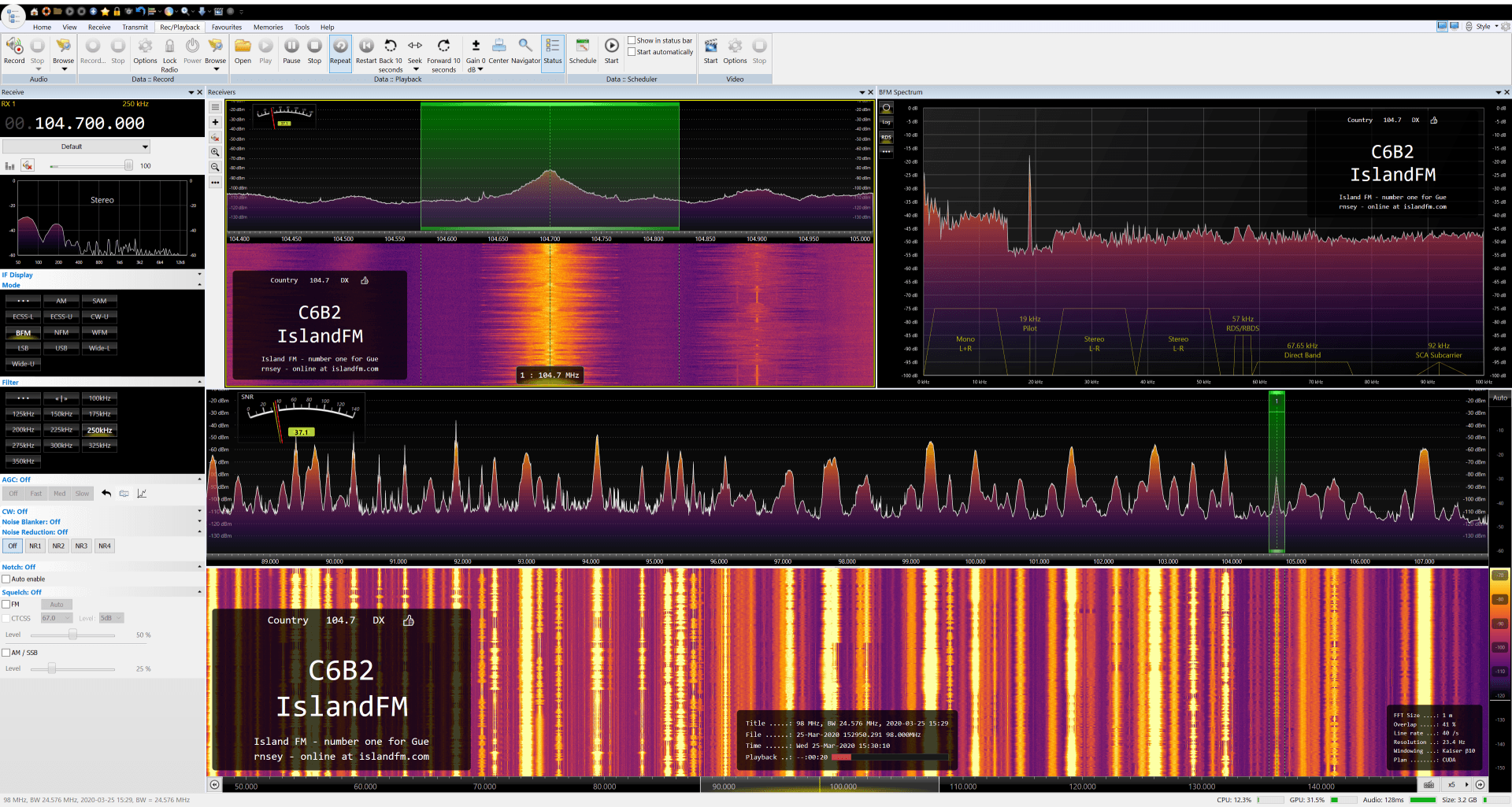Image resolution: width=1512 pixels, height=807 pixels.
Task: Check the Start automatically option
Action: tap(632, 52)
